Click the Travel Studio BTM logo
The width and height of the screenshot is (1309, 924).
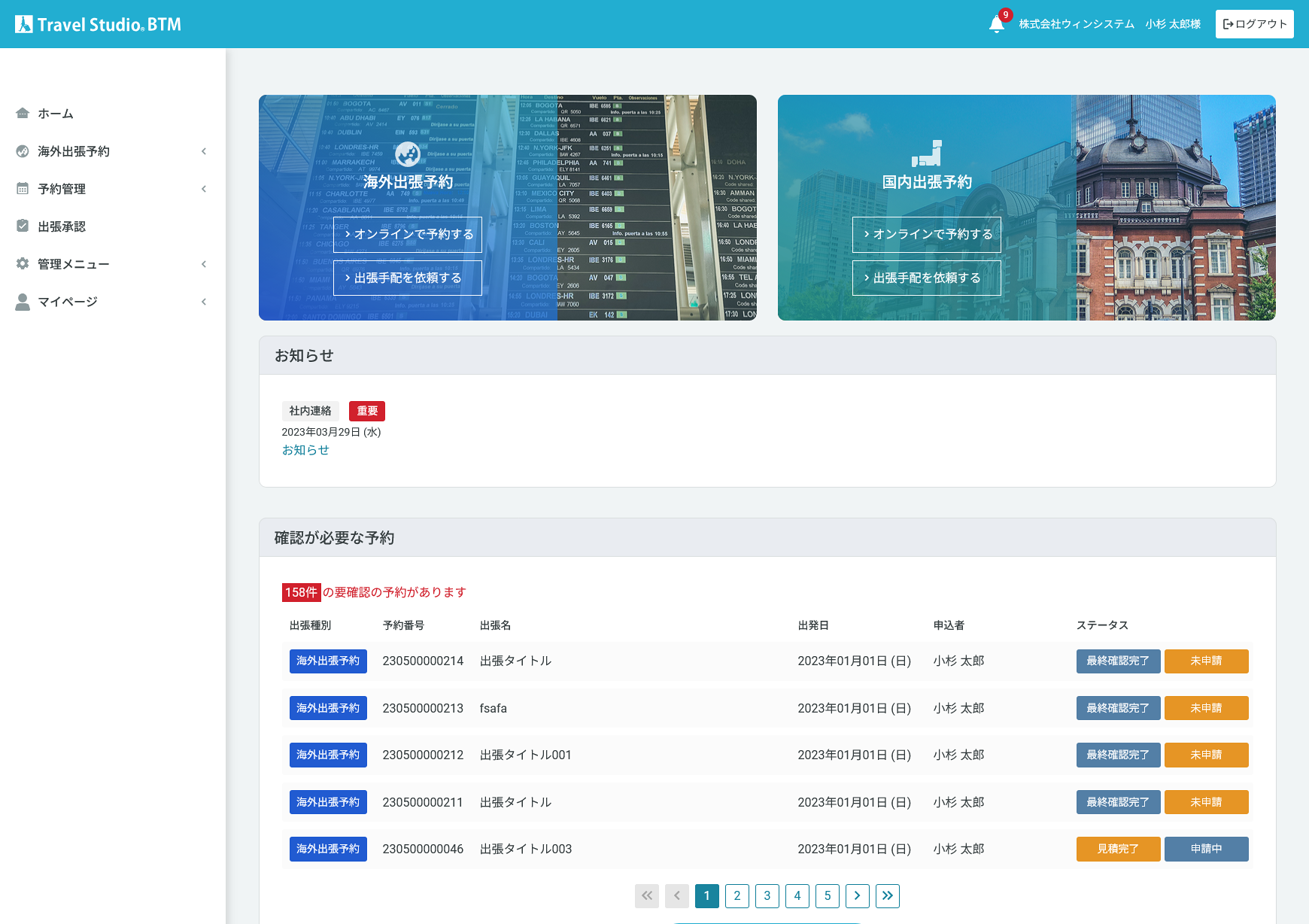[98, 24]
